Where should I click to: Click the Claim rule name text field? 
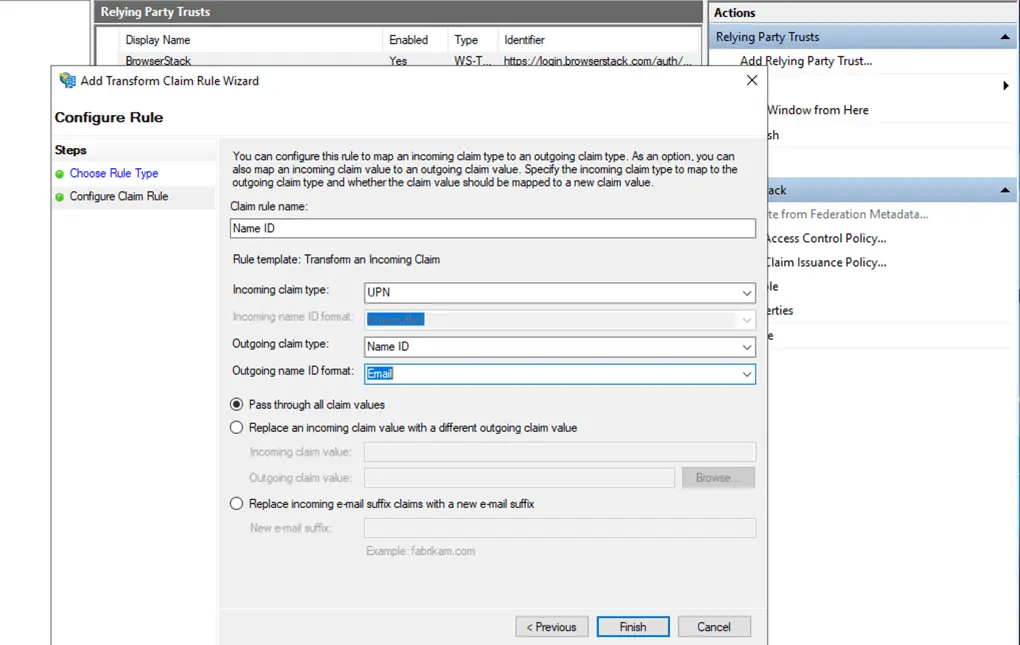click(x=492, y=228)
